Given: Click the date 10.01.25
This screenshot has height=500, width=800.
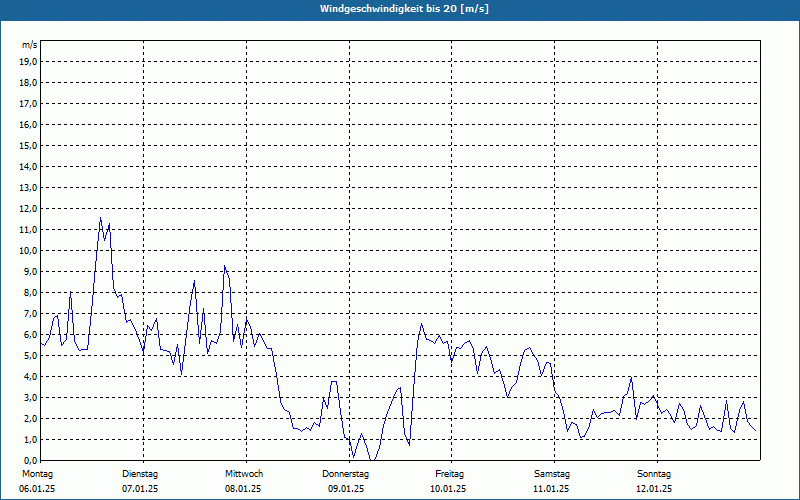Looking at the screenshot, I should pos(448,489).
